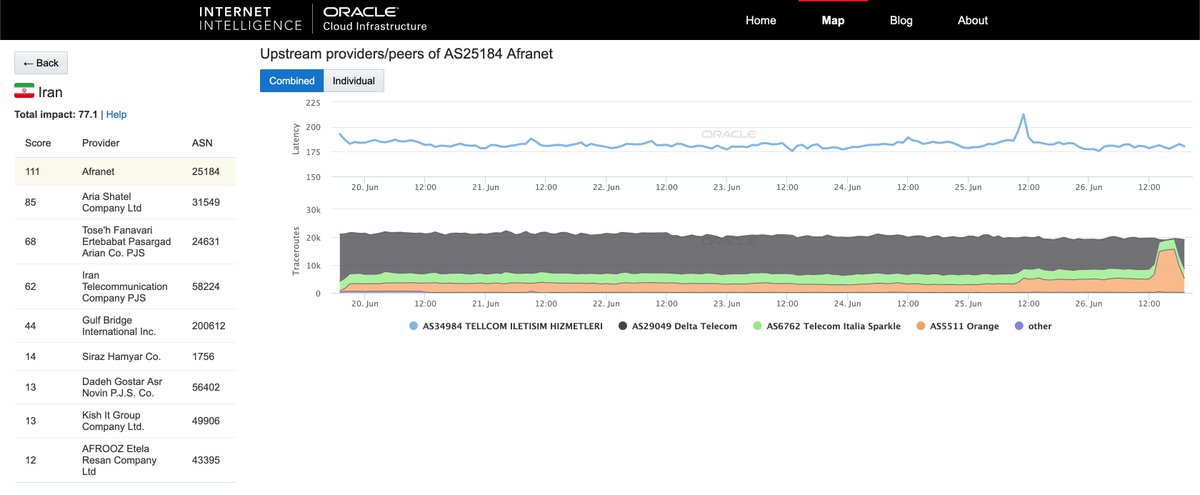The width and height of the screenshot is (1200, 495).
Task: Toggle the 'other' legend series
Action: (1033, 326)
